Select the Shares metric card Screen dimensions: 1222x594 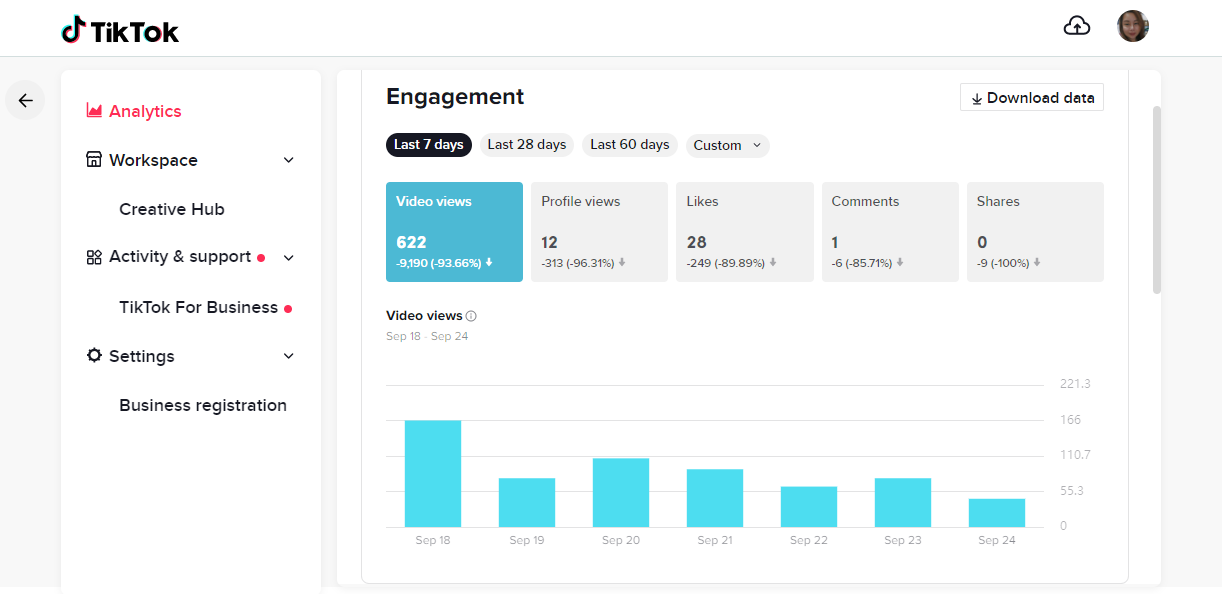(1035, 232)
